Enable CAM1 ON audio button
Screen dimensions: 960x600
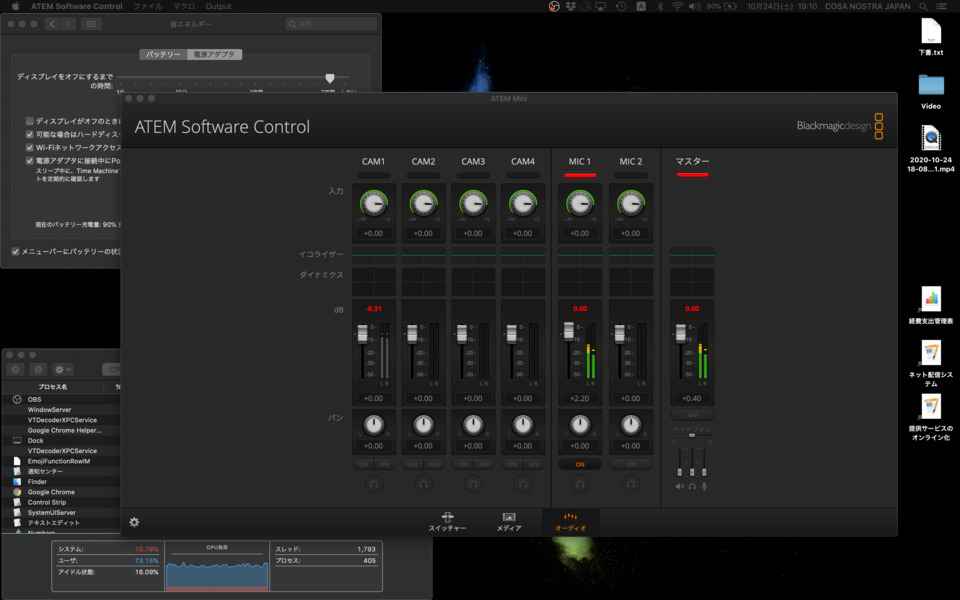point(363,464)
